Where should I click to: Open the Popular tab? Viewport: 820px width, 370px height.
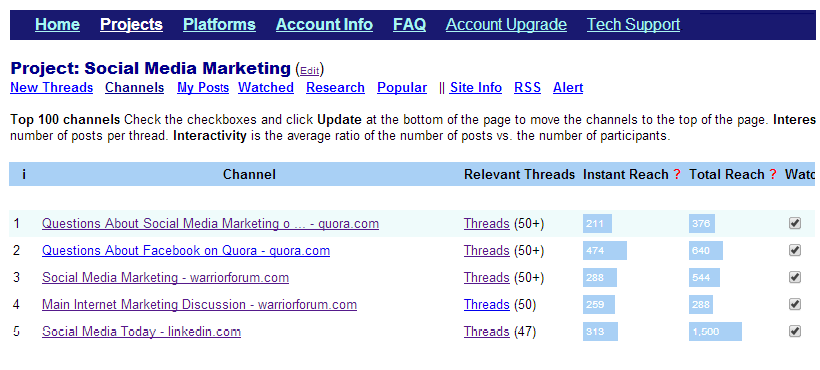pos(402,88)
